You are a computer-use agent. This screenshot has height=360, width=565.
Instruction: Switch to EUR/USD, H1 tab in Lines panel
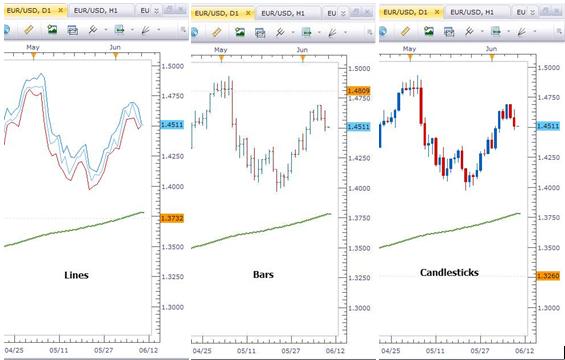click(95, 11)
